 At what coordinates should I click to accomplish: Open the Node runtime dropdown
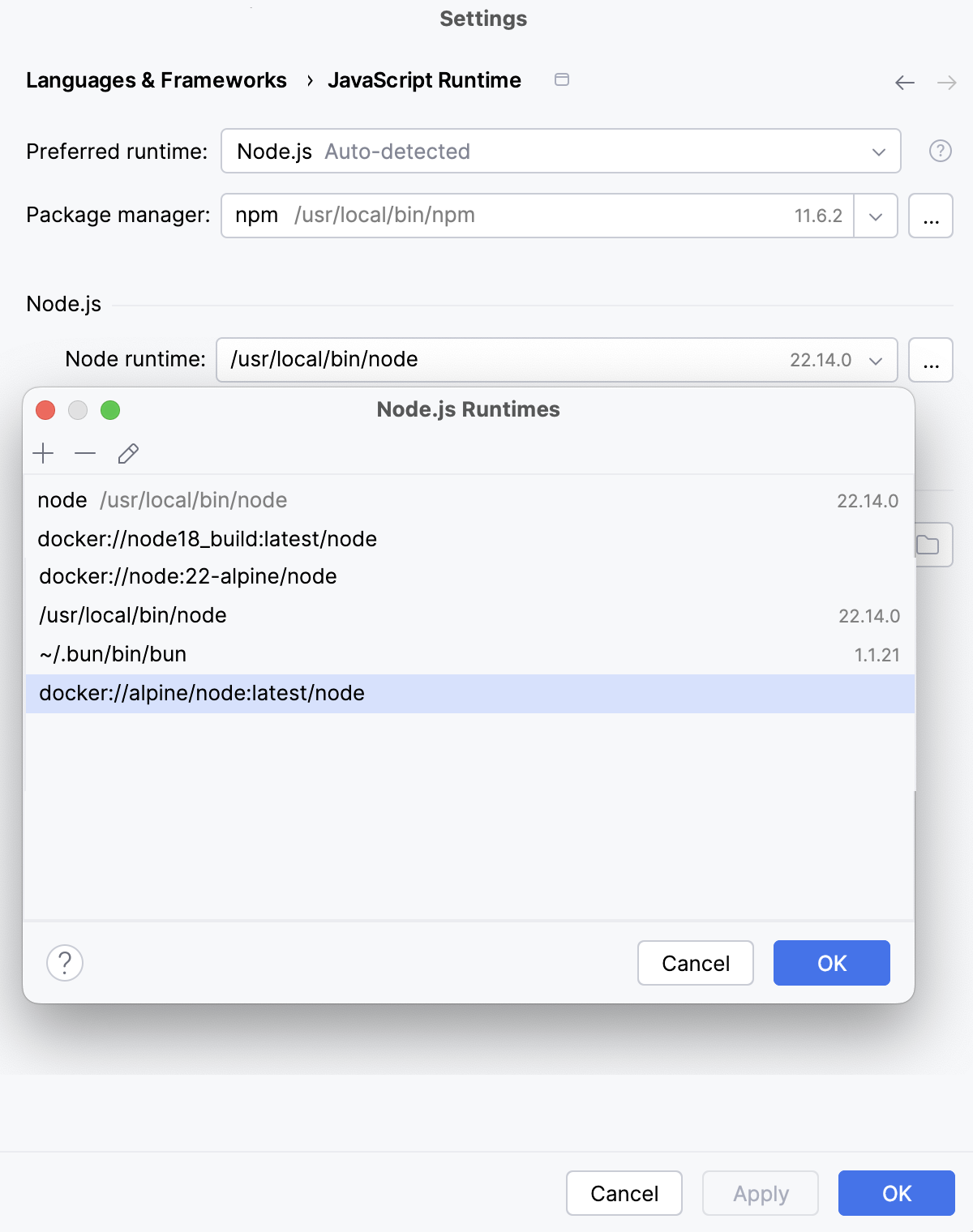coord(876,360)
